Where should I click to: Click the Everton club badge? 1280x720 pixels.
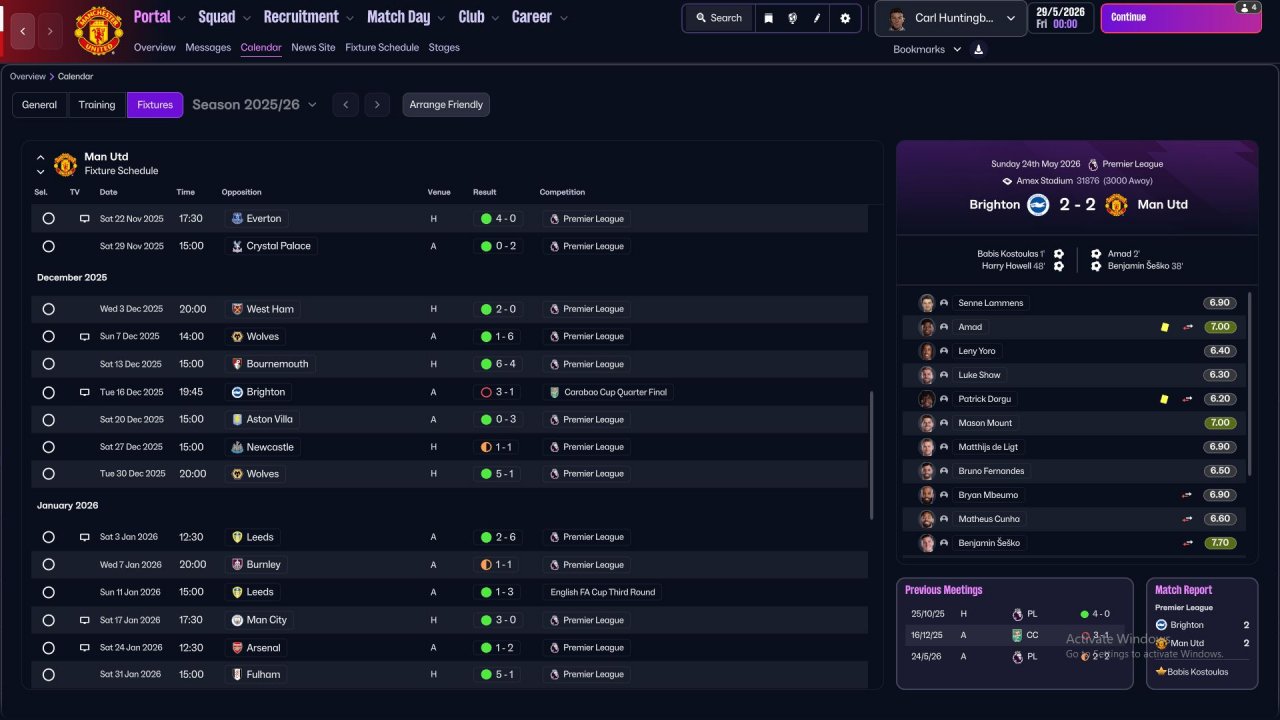[237, 218]
